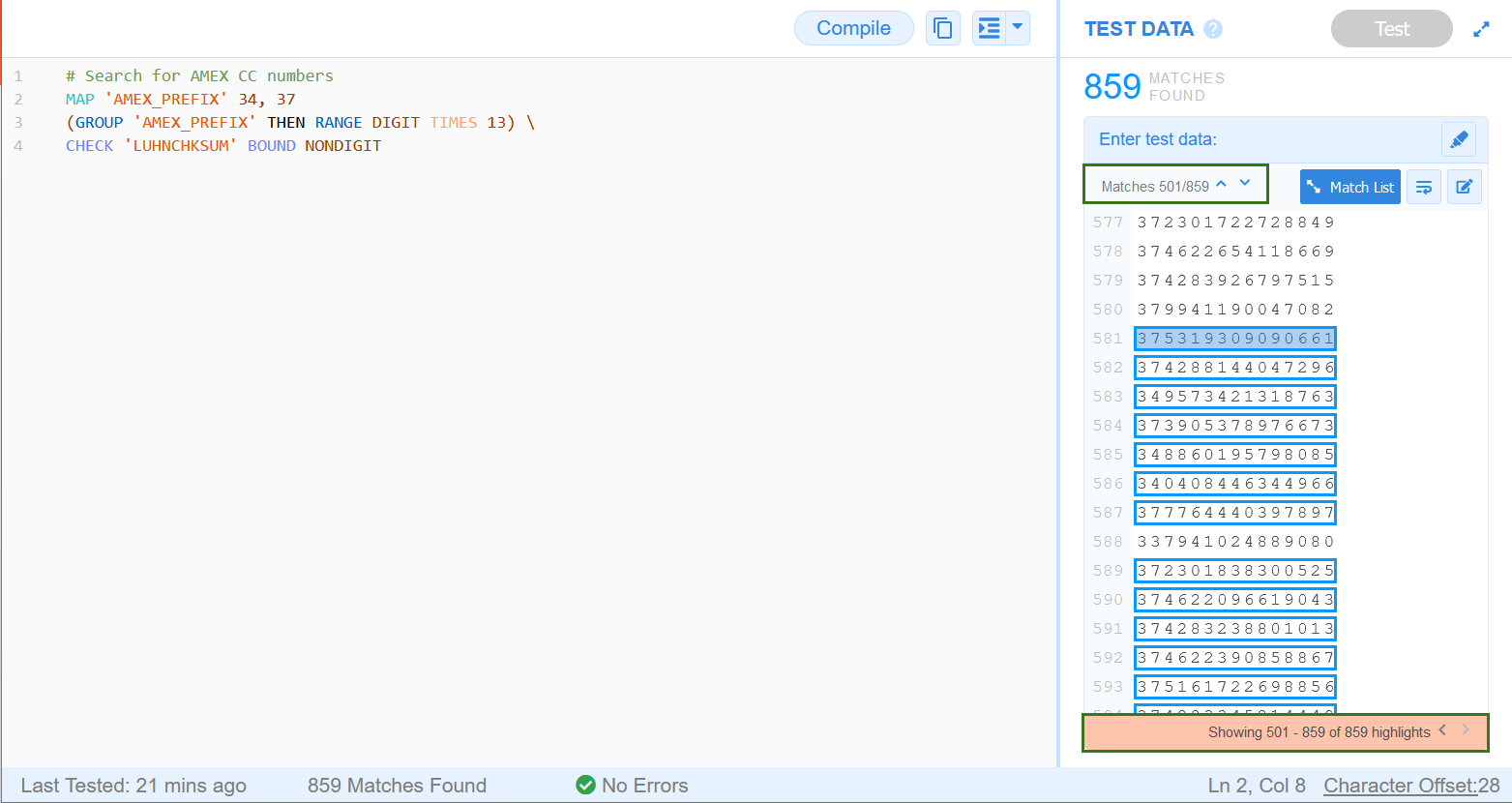Viewport: 1512px width, 803px height.
Task: Click unmatched number 372301722728849
Action: [x=1235, y=223]
